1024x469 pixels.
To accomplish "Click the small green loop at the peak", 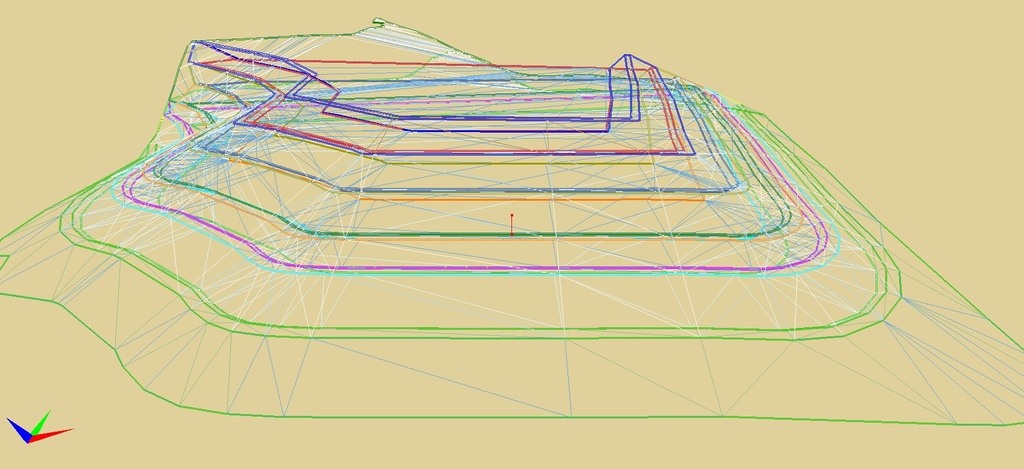I will click(379, 22).
